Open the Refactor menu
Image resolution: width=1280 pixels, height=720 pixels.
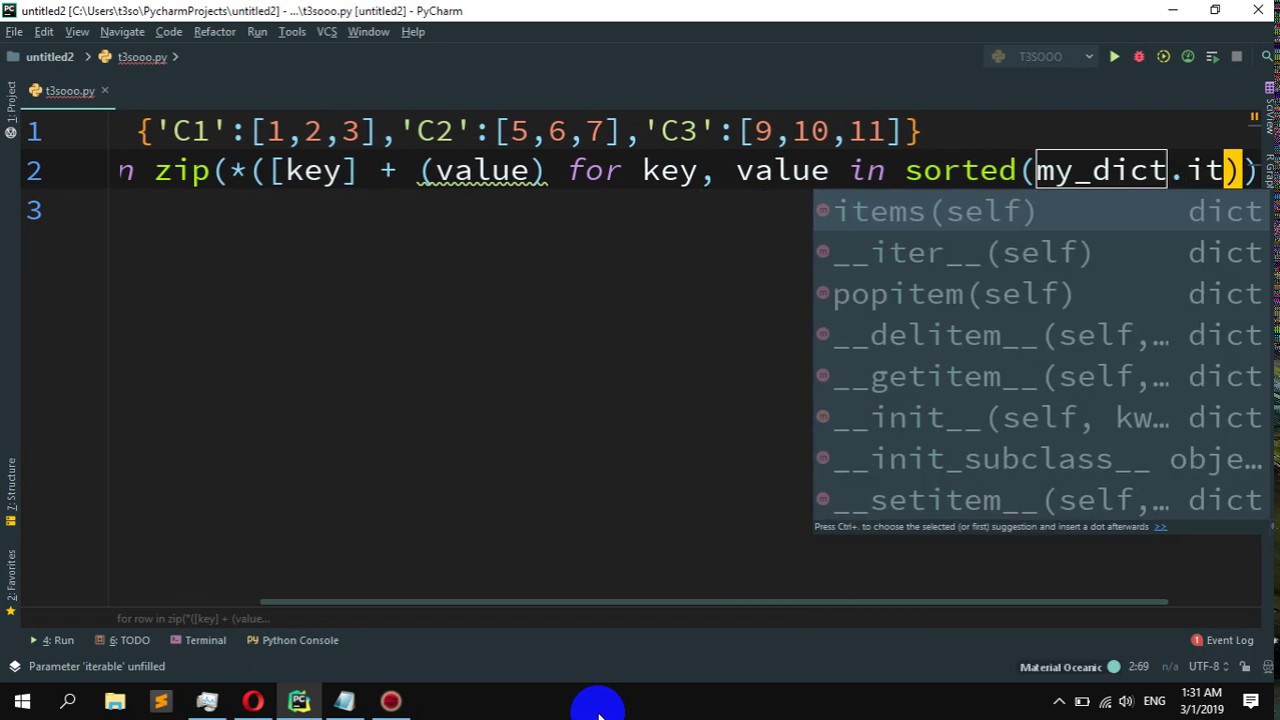(214, 32)
